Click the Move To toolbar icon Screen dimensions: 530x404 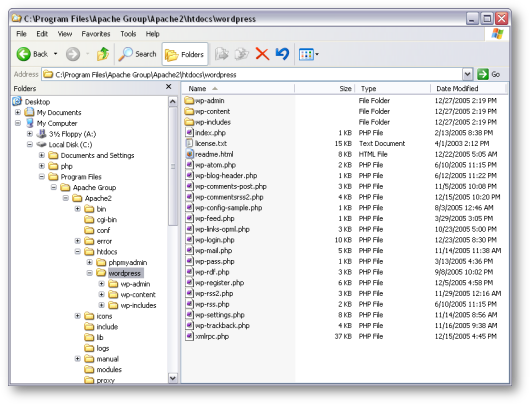pyautogui.click(x=222, y=54)
